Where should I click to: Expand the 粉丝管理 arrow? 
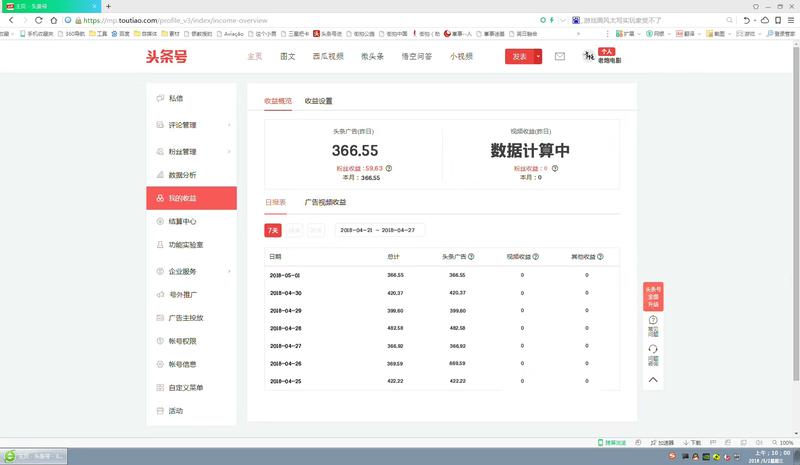pyautogui.click(x=229, y=152)
